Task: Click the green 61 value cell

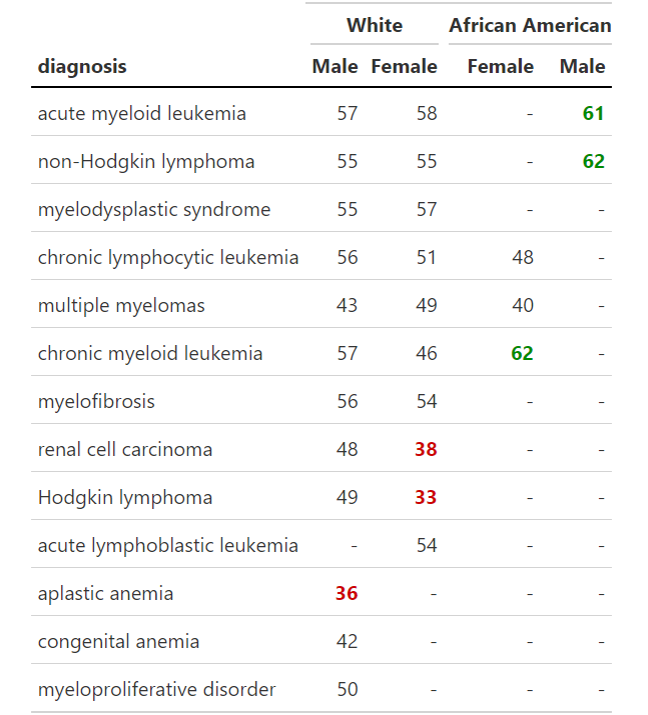Action: [x=593, y=113]
